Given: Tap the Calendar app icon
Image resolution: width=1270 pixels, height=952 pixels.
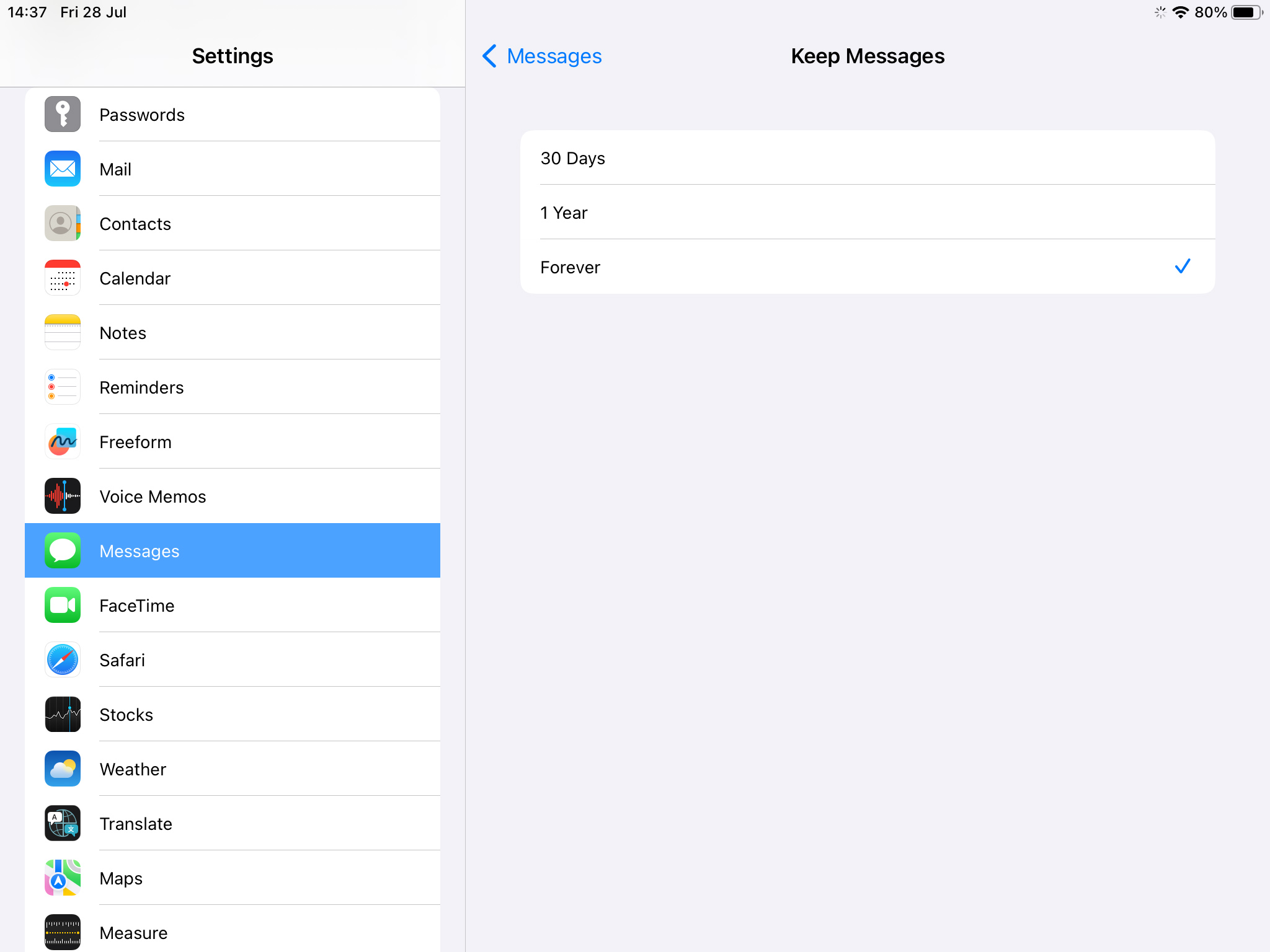Looking at the screenshot, I should tap(63, 278).
